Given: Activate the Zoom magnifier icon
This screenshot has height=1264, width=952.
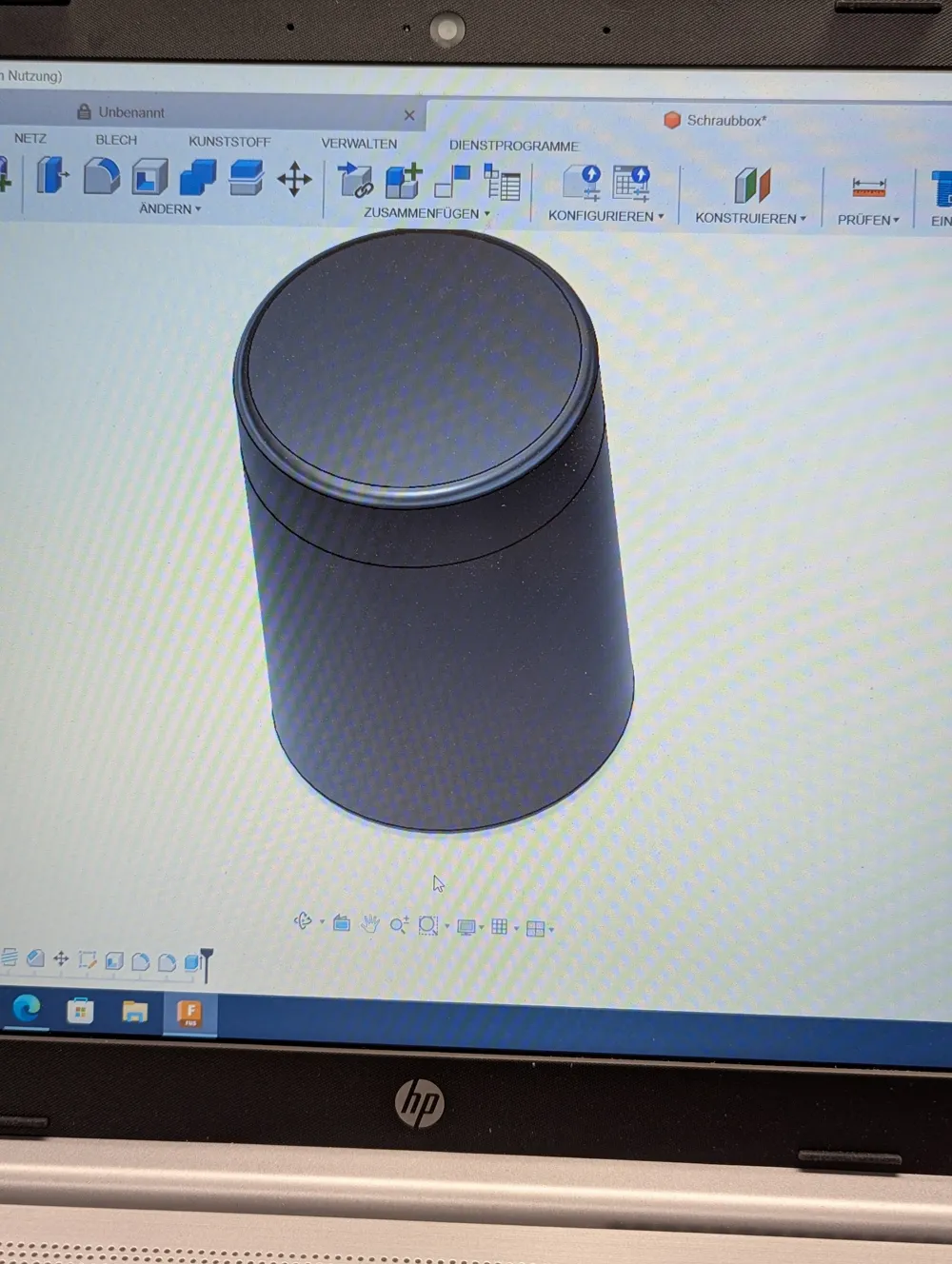Looking at the screenshot, I should click(398, 924).
